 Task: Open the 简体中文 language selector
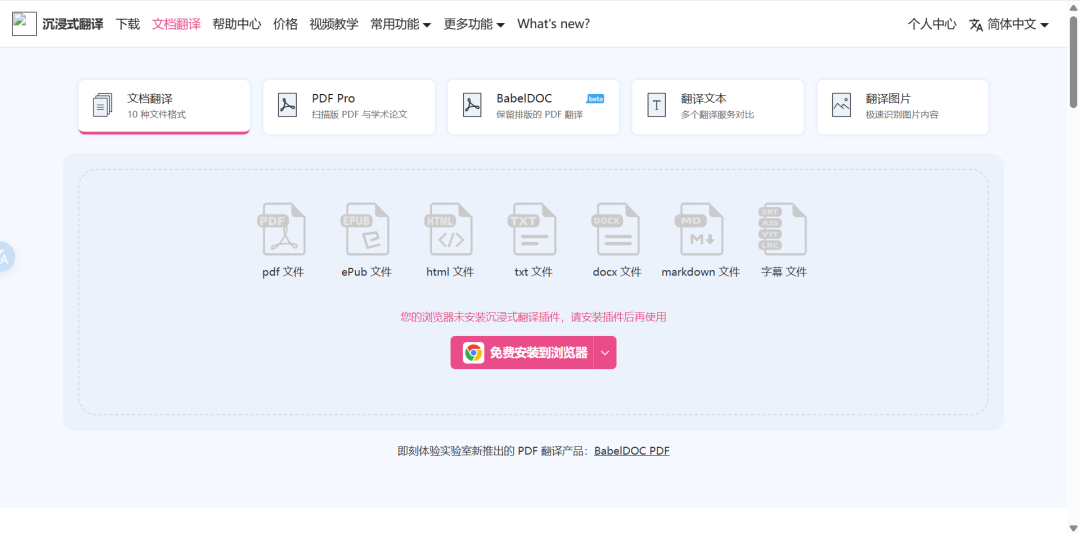[x=1008, y=24]
